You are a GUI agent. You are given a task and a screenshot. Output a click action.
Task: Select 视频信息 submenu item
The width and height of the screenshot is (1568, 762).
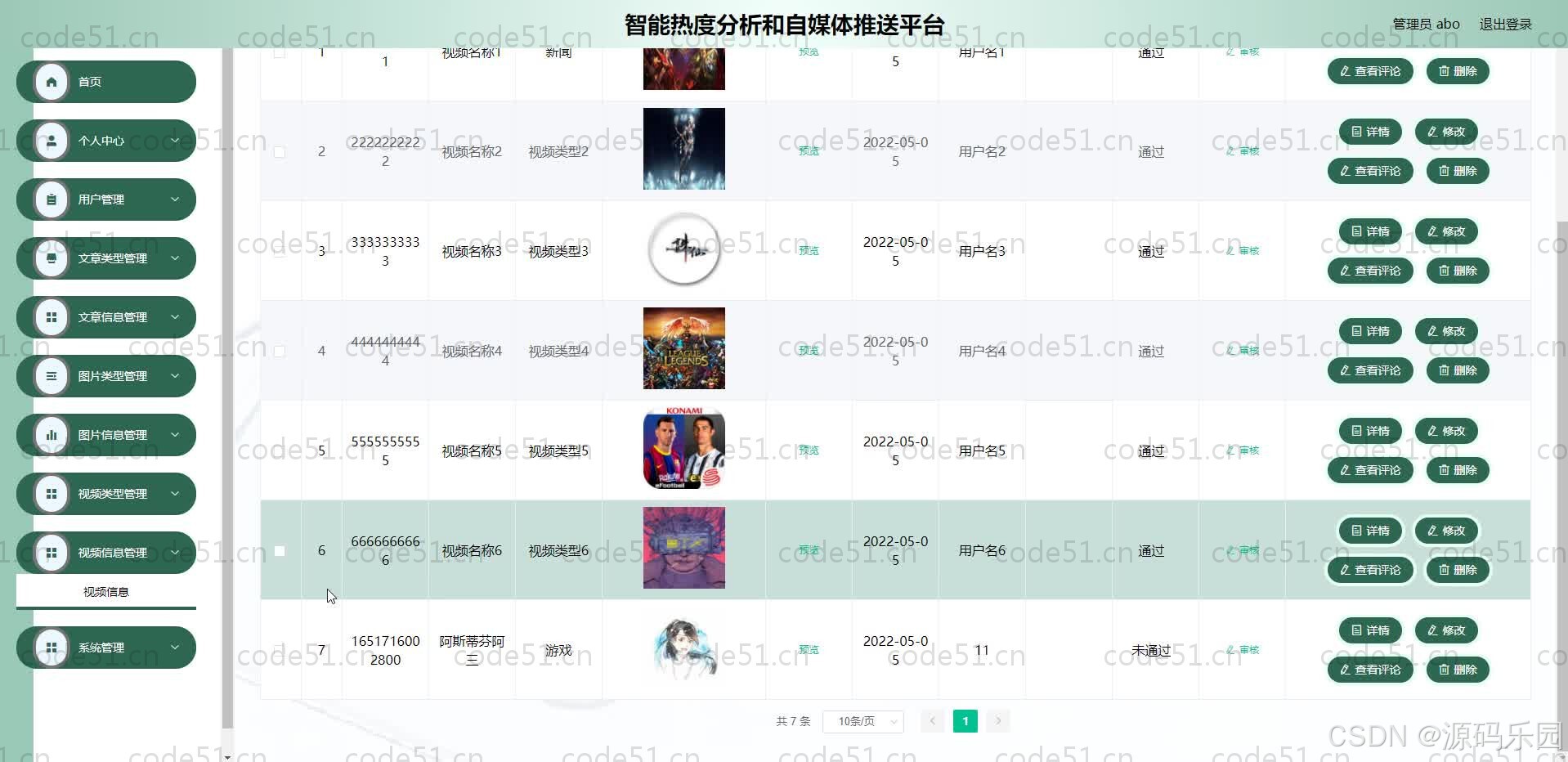pyautogui.click(x=105, y=591)
